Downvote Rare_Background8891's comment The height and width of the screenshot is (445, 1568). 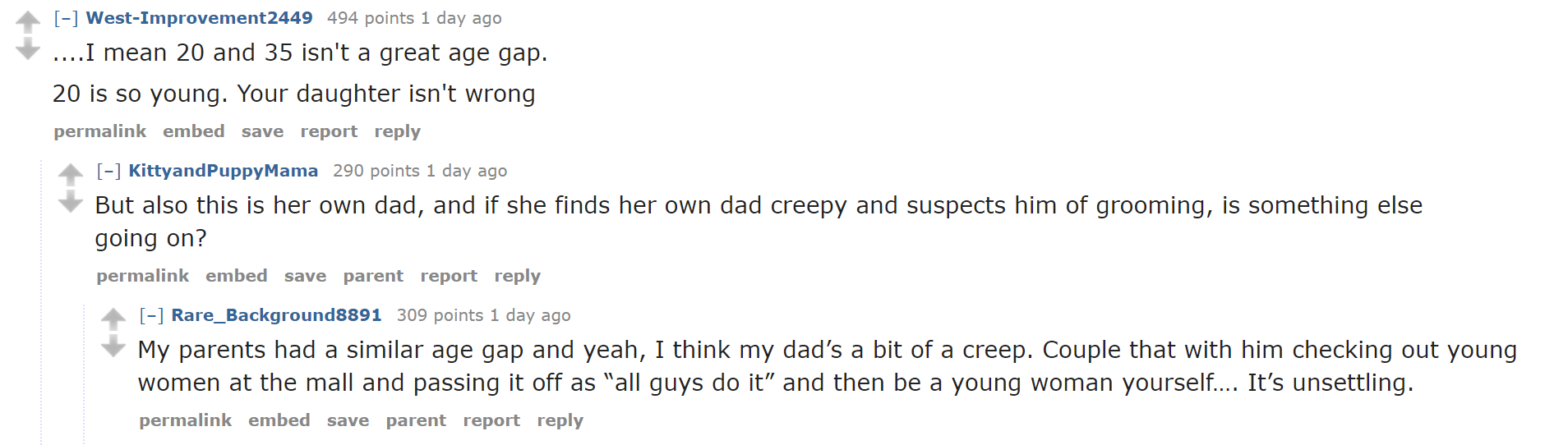click(113, 346)
